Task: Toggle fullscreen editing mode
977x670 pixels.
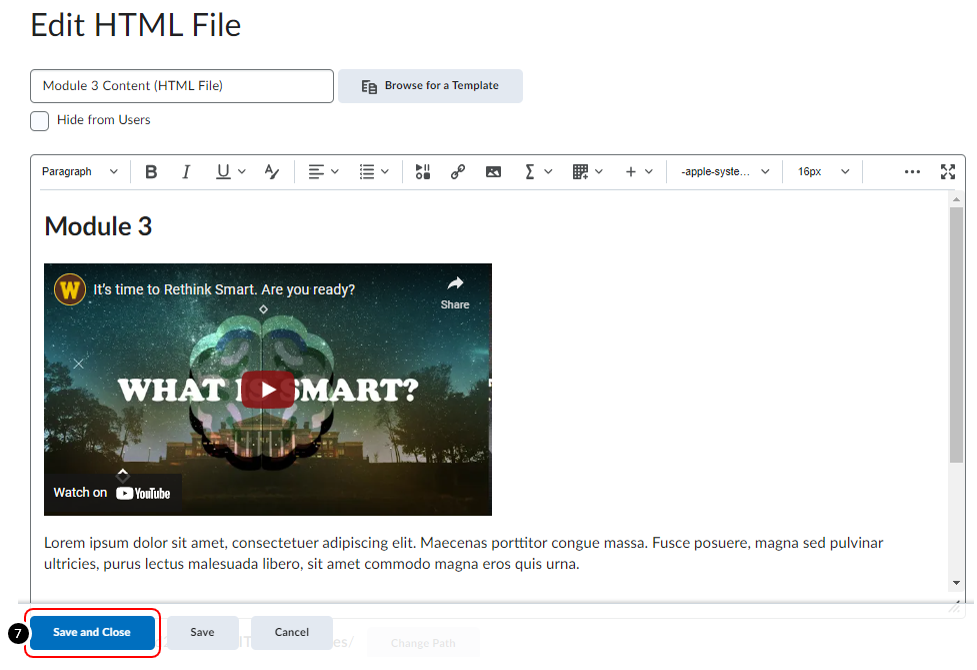Action: (948, 171)
